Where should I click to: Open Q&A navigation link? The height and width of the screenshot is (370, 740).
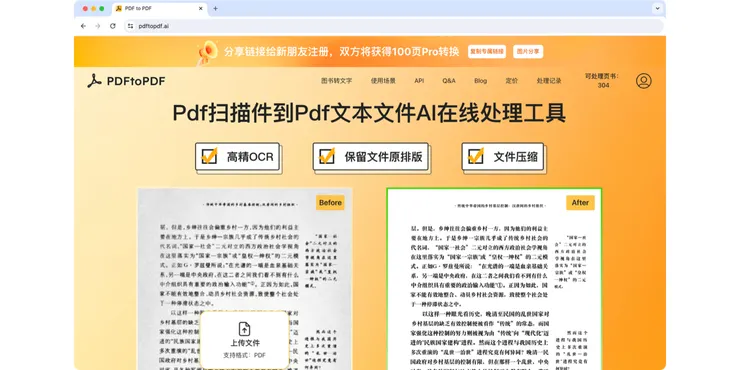tap(449, 81)
